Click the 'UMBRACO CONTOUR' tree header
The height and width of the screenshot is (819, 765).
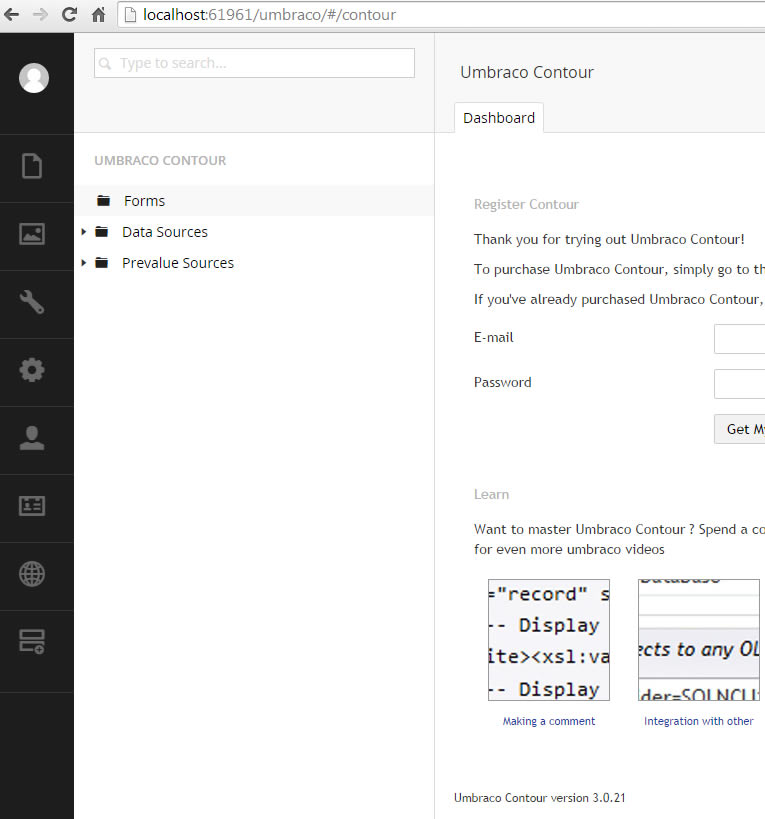pyautogui.click(x=160, y=160)
